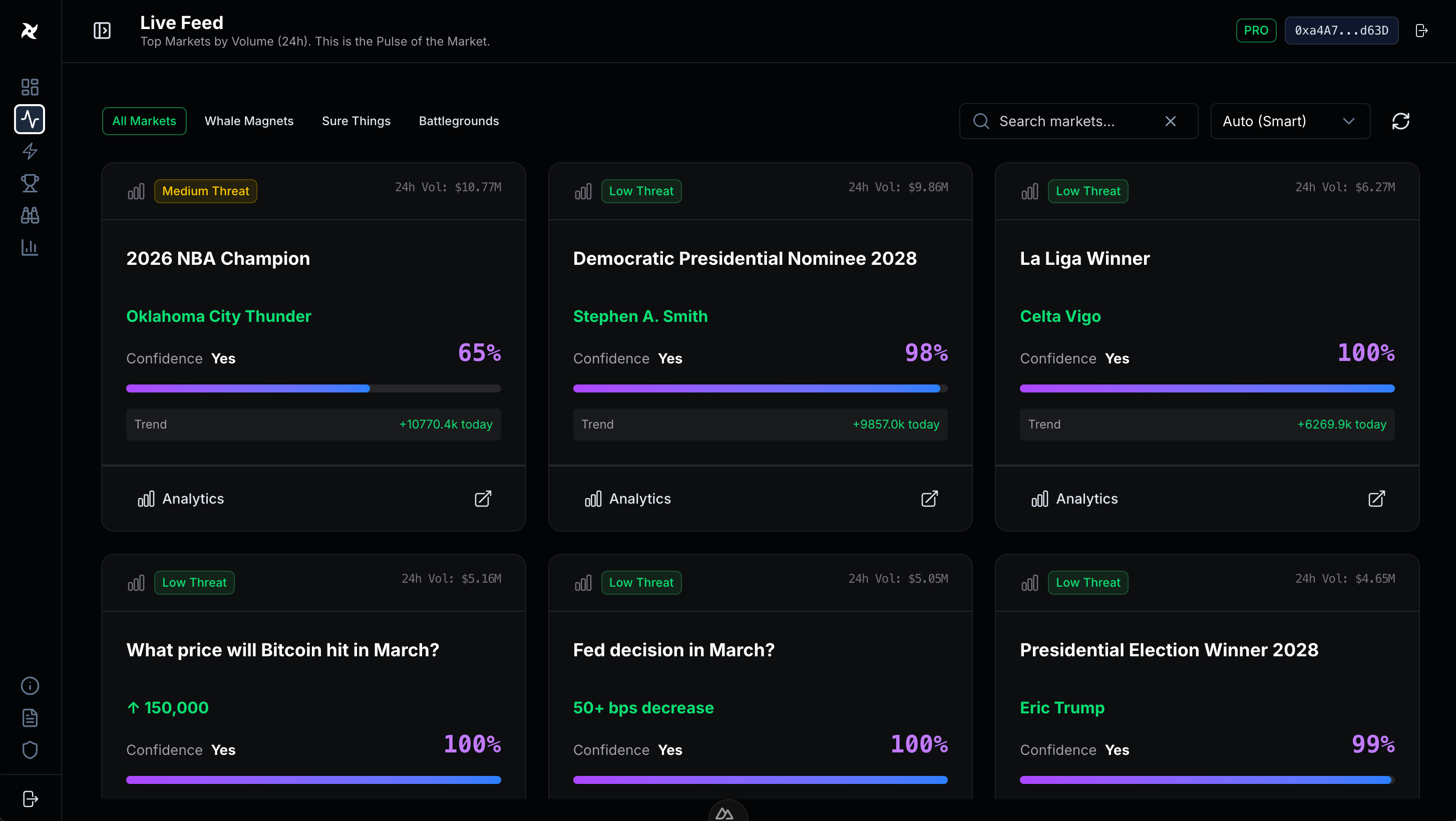Select the All Markets tab
Screen dimensions: 1456x821
(144, 121)
